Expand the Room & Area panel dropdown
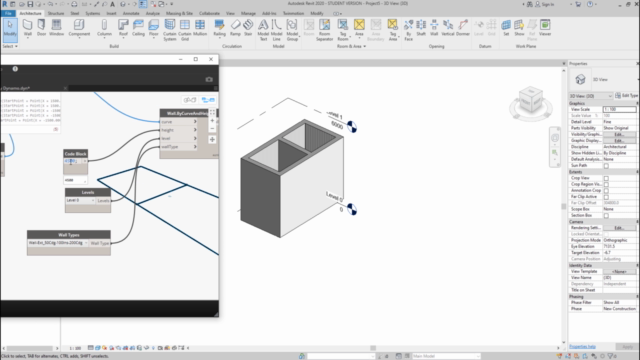 coord(351,47)
